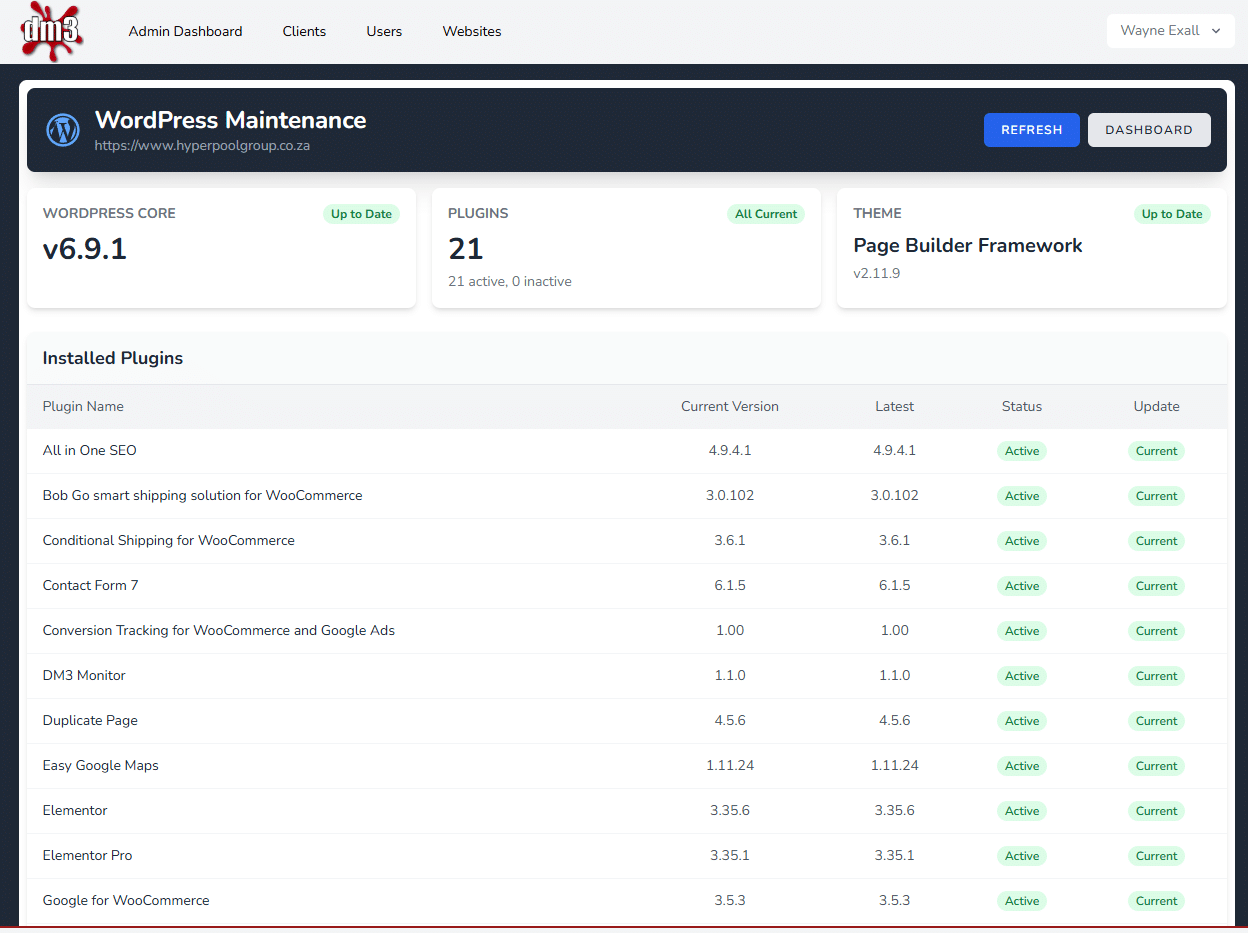This screenshot has height=933, width=1248.
Task: Click the Update column header
Action: click(x=1156, y=406)
